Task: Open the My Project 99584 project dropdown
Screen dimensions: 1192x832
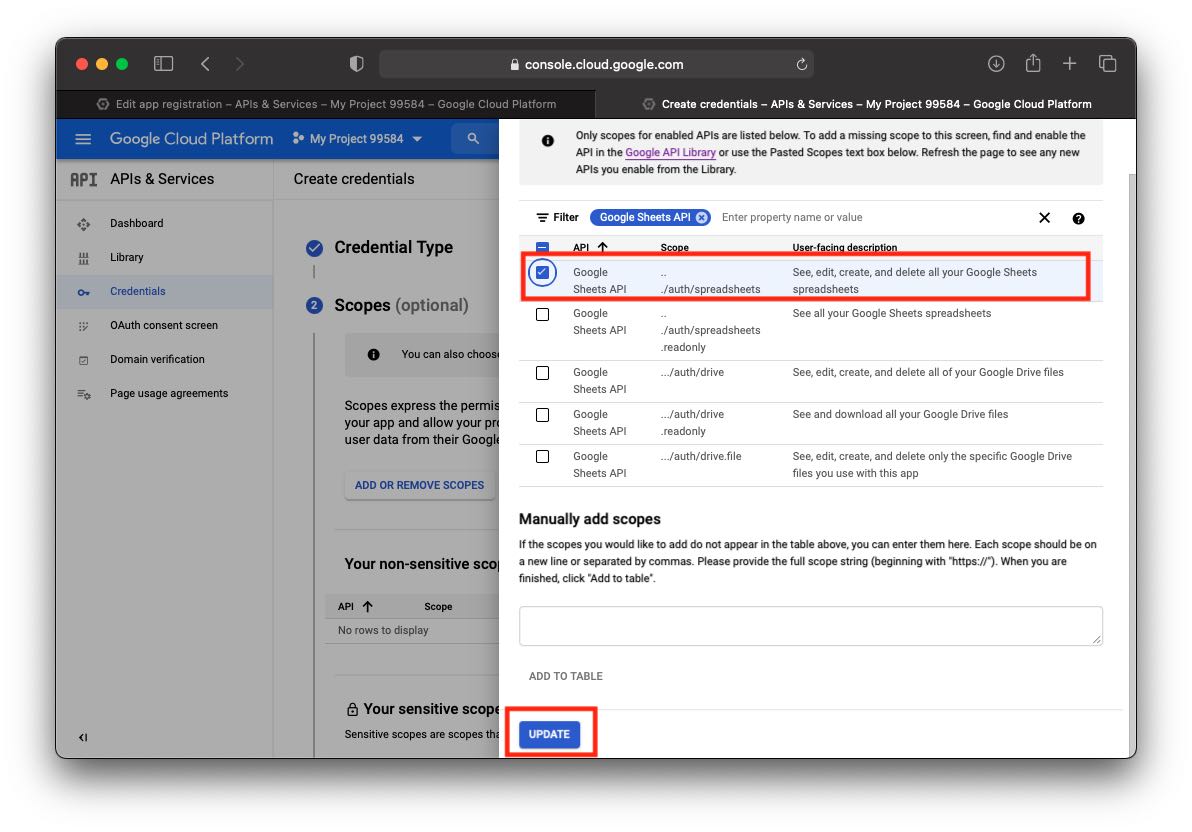Action: tap(357, 138)
